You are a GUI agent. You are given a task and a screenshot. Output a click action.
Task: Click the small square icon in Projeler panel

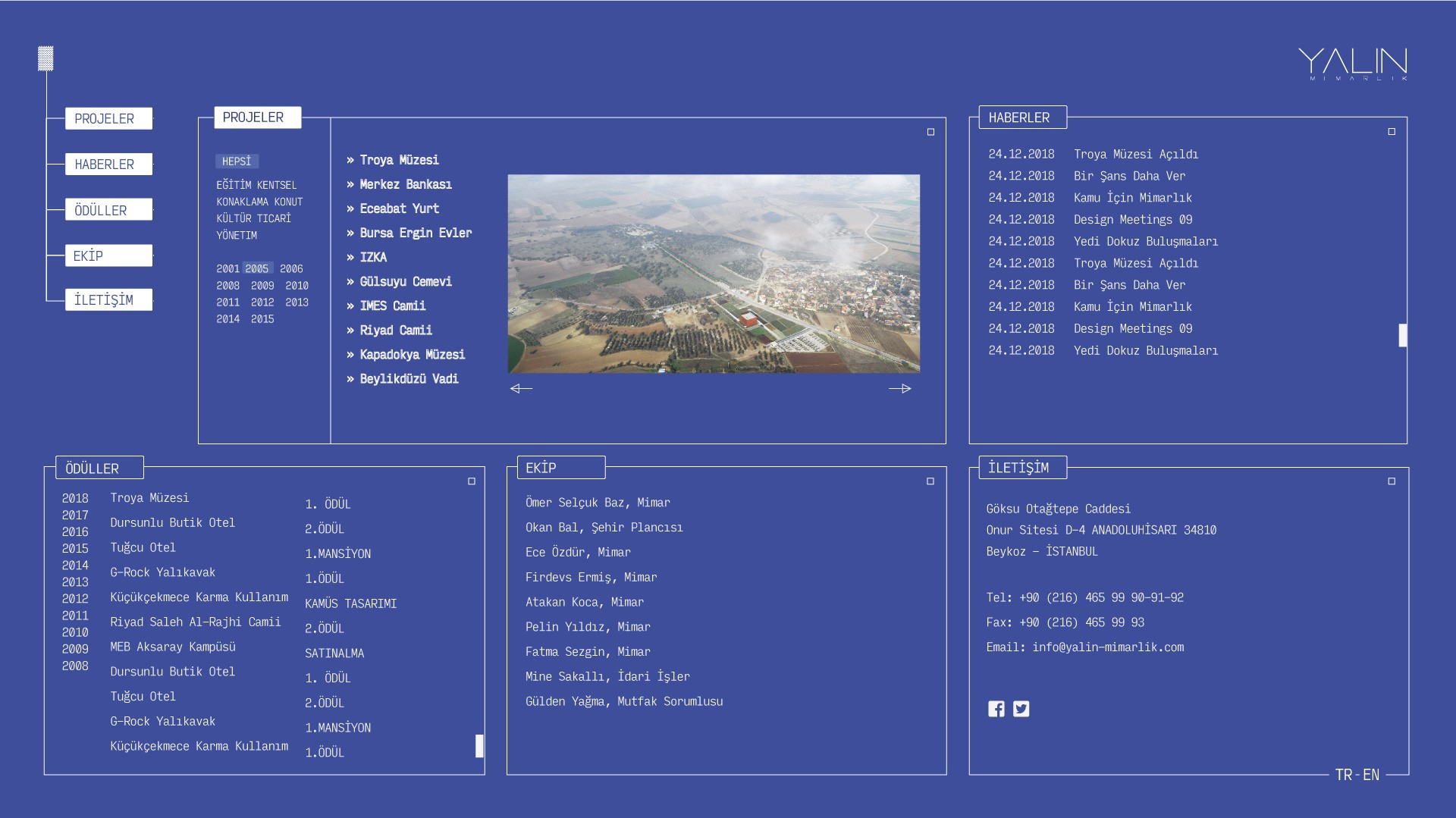point(930,133)
